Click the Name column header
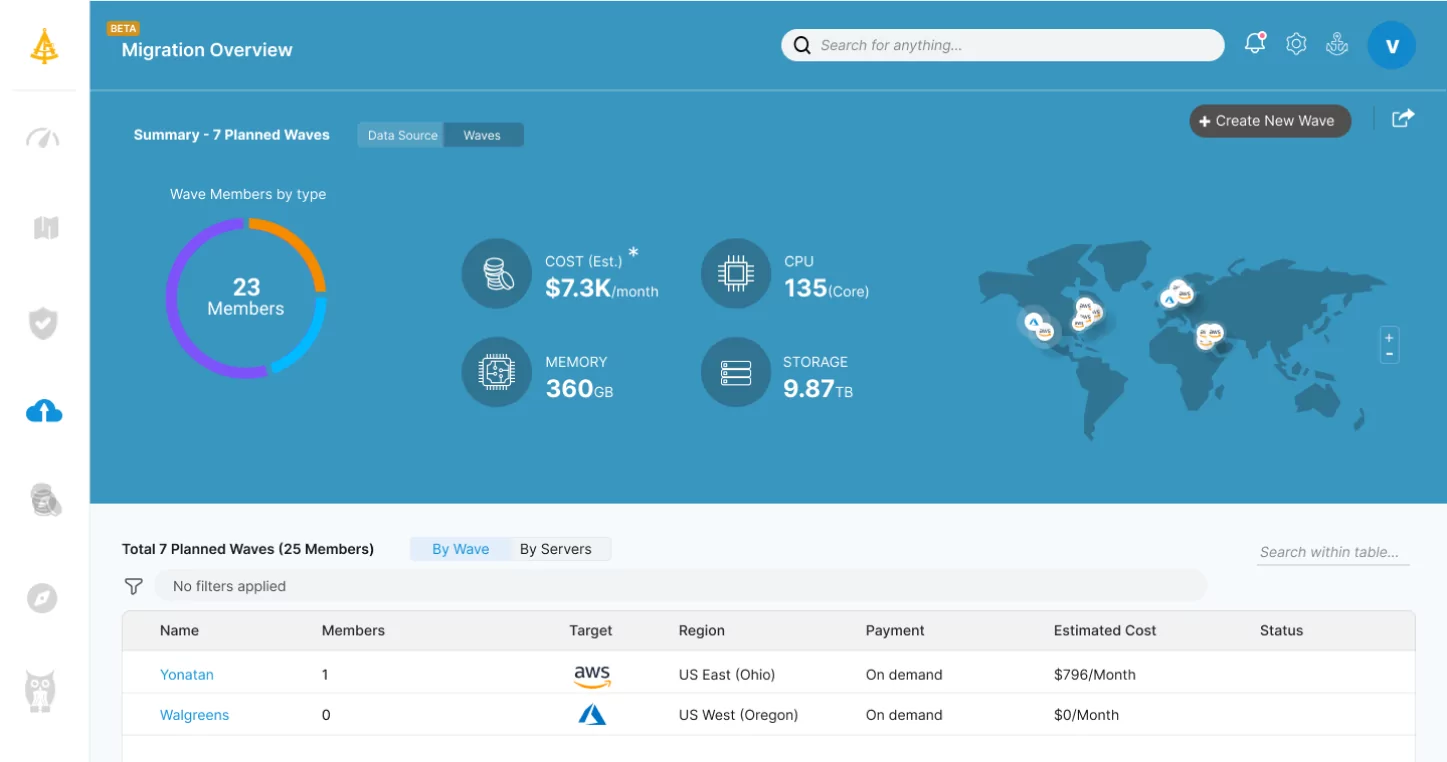This screenshot has height=762, width=1447. pos(179,631)
